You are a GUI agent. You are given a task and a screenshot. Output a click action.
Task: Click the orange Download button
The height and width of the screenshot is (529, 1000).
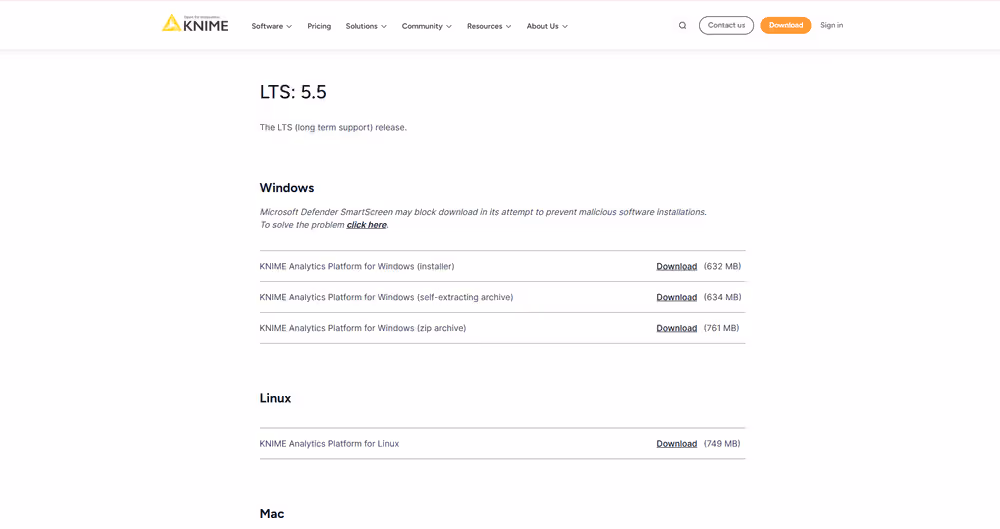coord(786,26)
